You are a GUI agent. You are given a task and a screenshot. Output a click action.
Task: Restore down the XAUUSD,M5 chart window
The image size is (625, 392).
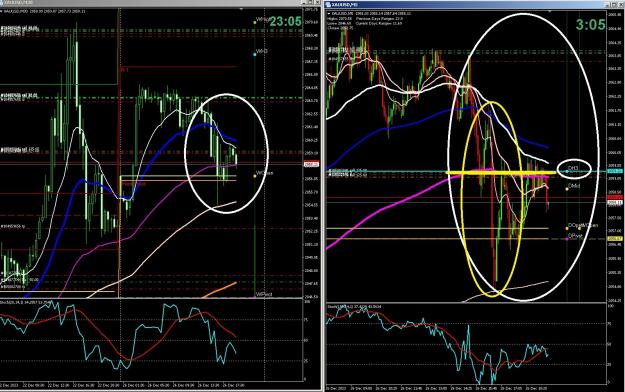pyautogui.click(x=615, y=4)
